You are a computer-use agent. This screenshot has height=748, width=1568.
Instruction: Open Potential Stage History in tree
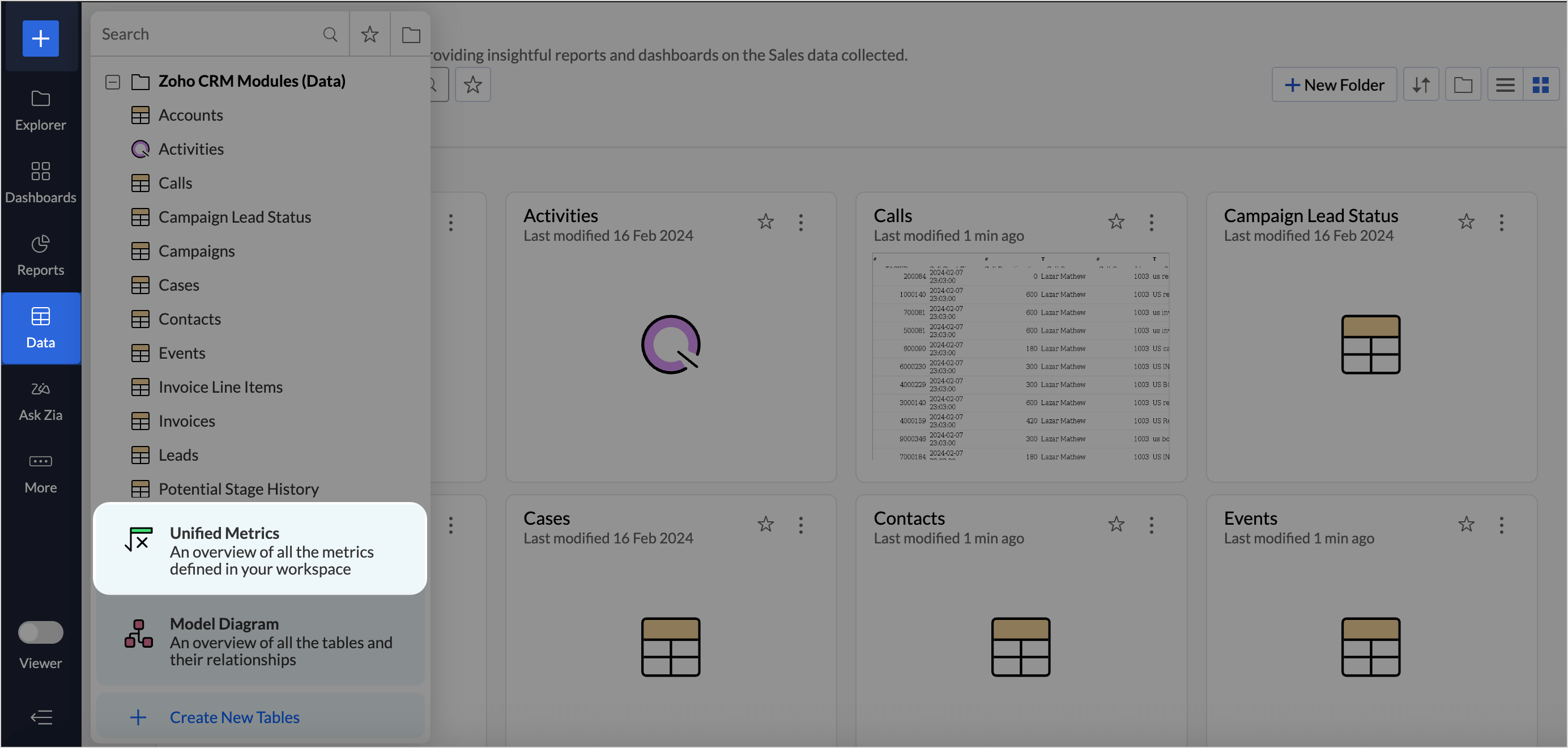(x=238, y=489)
